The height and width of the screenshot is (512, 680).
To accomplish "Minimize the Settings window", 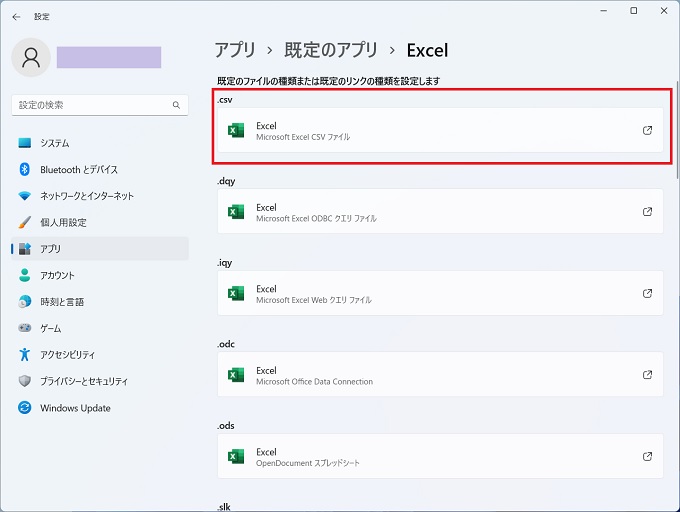I will coord(603,11).
